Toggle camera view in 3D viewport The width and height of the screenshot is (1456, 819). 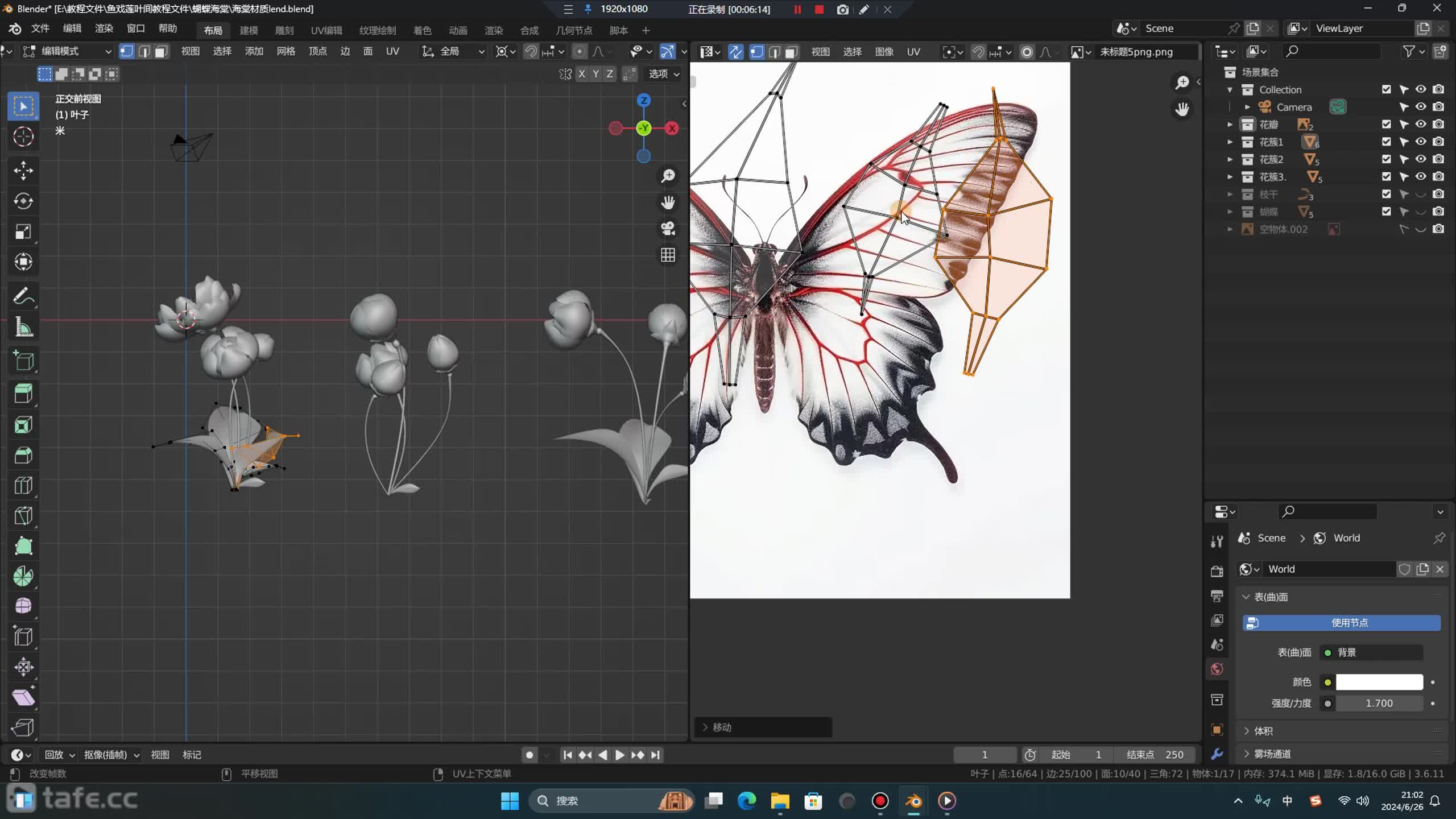(x=668, y=229)
